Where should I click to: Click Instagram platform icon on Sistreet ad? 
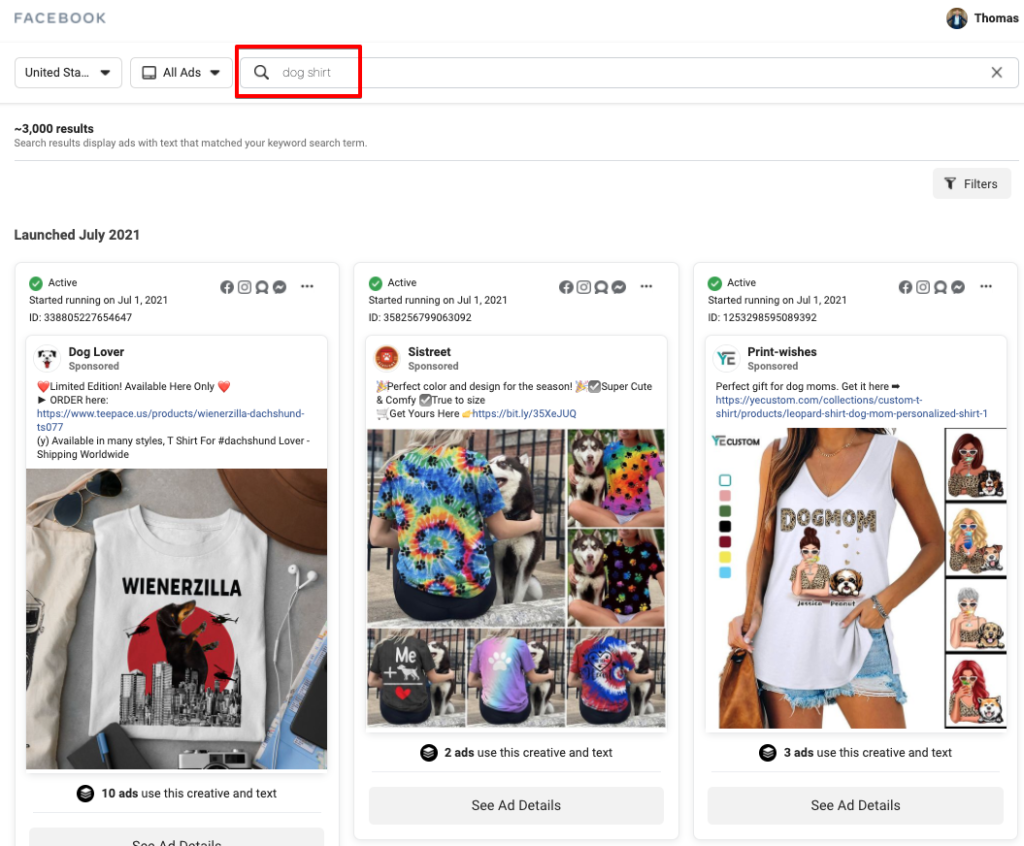click(x=584, y=287)
